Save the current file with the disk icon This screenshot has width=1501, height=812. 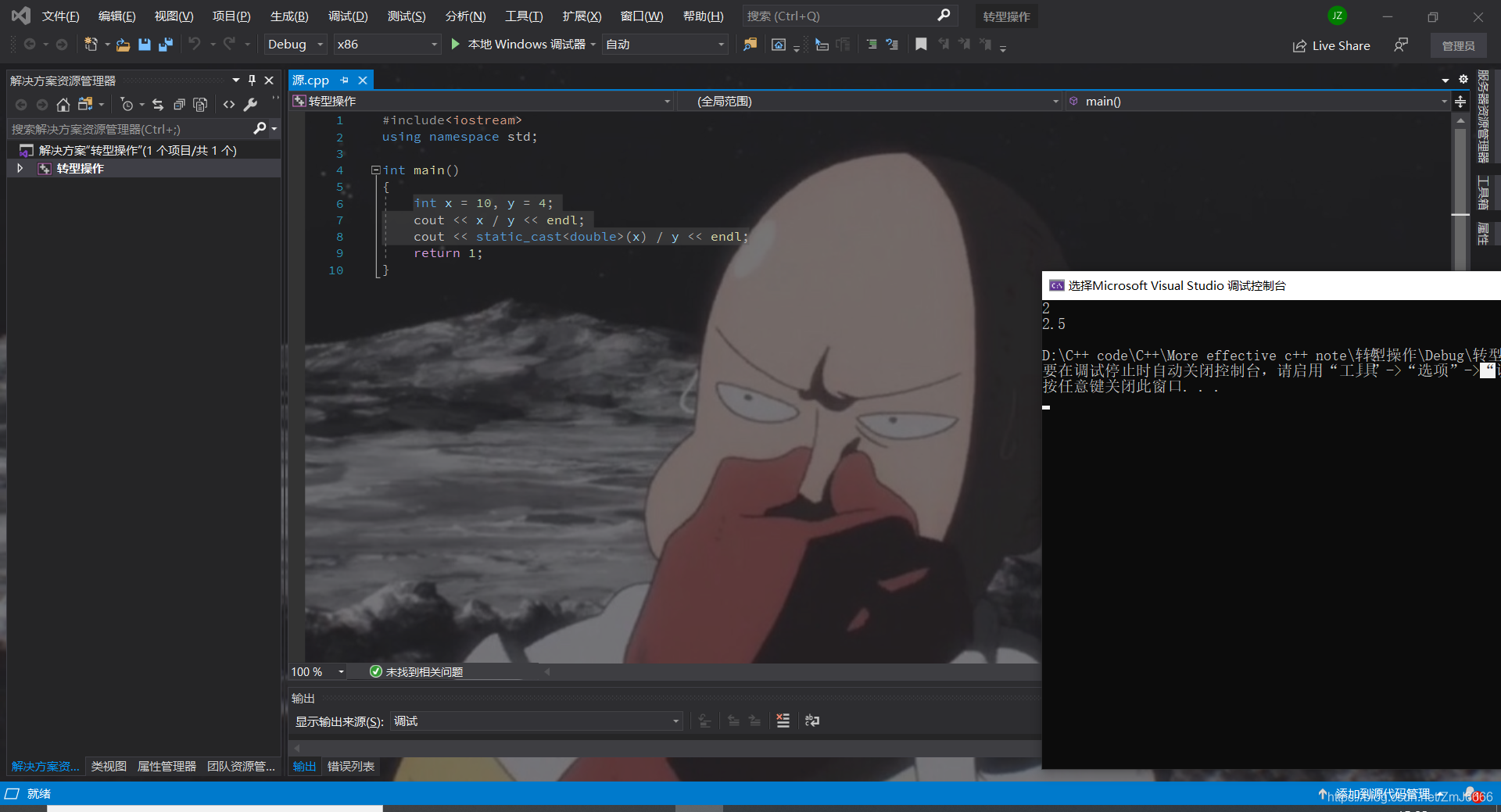coord(144,45)
